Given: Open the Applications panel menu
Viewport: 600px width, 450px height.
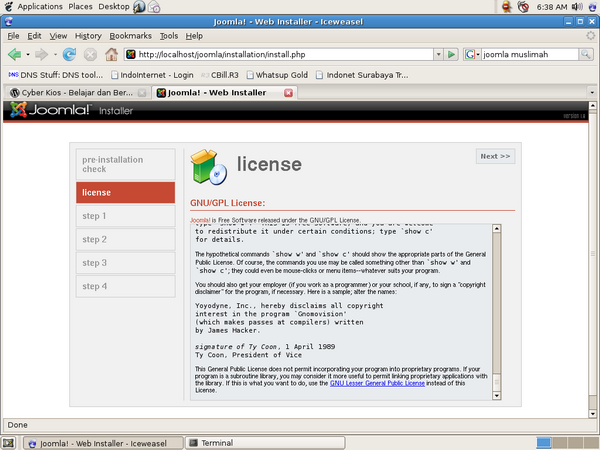Looking at the screenshot, I should [x=40, y=7].
